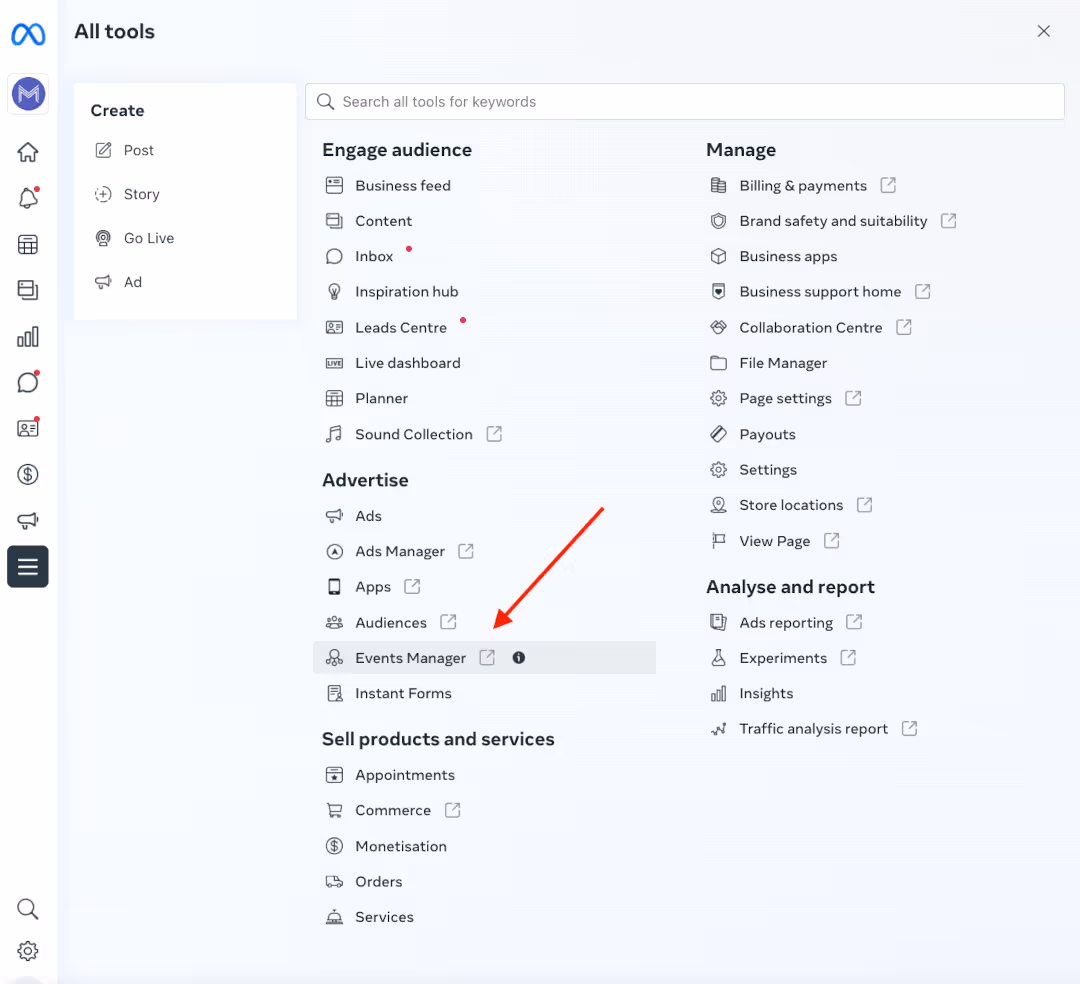Select Go Live in Create

coord(134,238)
